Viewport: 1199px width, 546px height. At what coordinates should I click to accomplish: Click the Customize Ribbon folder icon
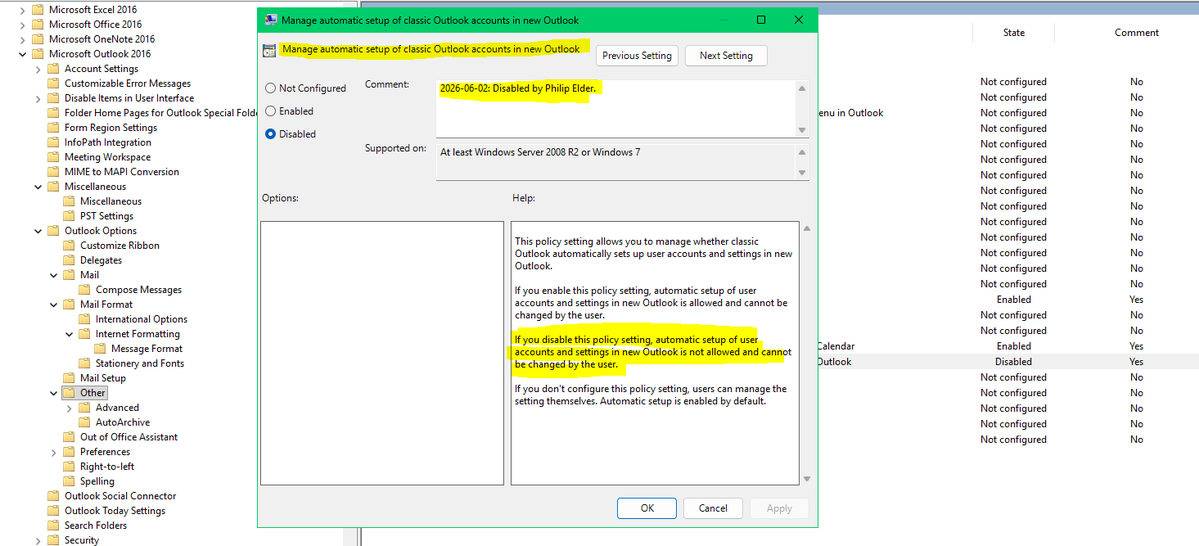pyautogui.click(x=69, y=245)
